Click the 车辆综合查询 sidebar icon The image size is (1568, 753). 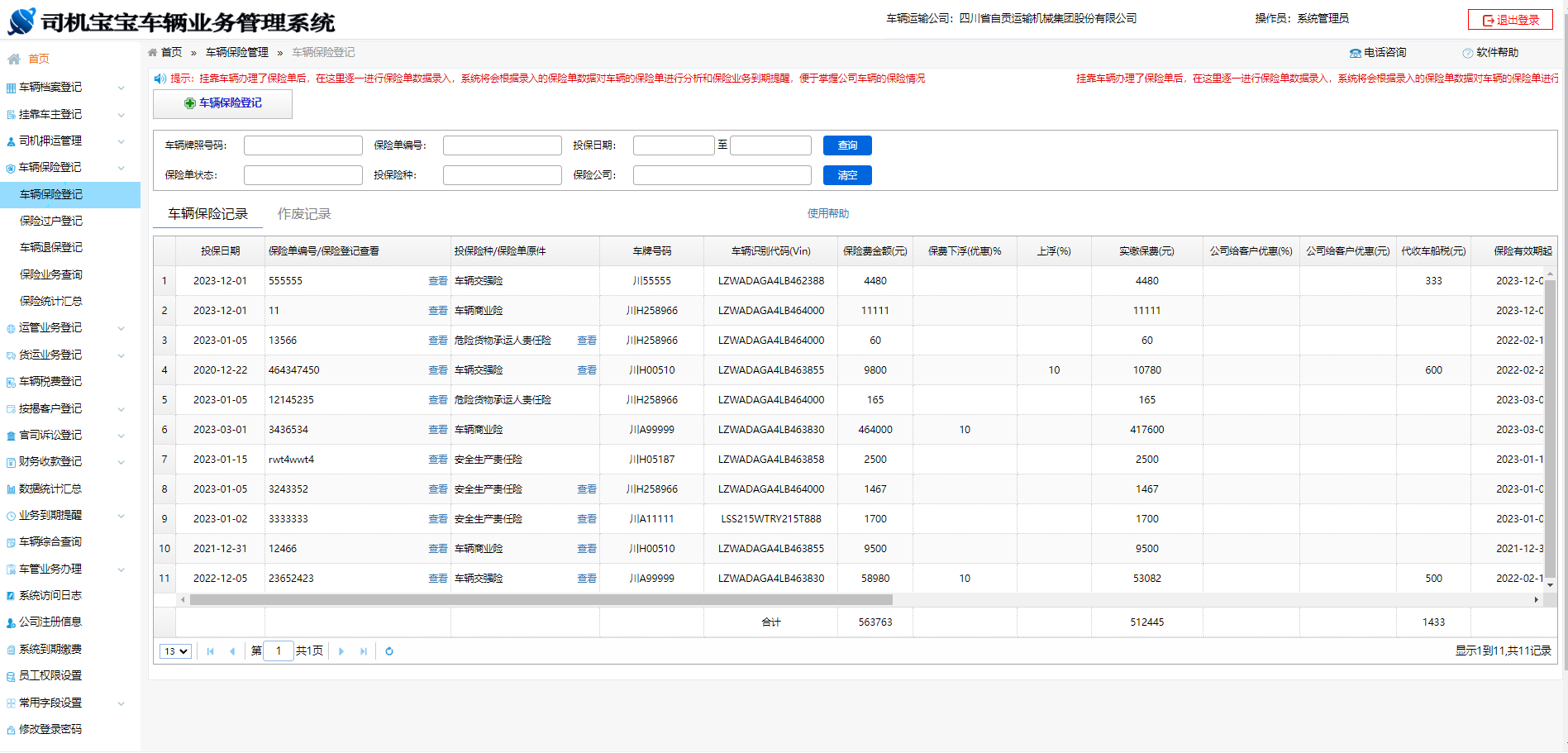(11, 542)
